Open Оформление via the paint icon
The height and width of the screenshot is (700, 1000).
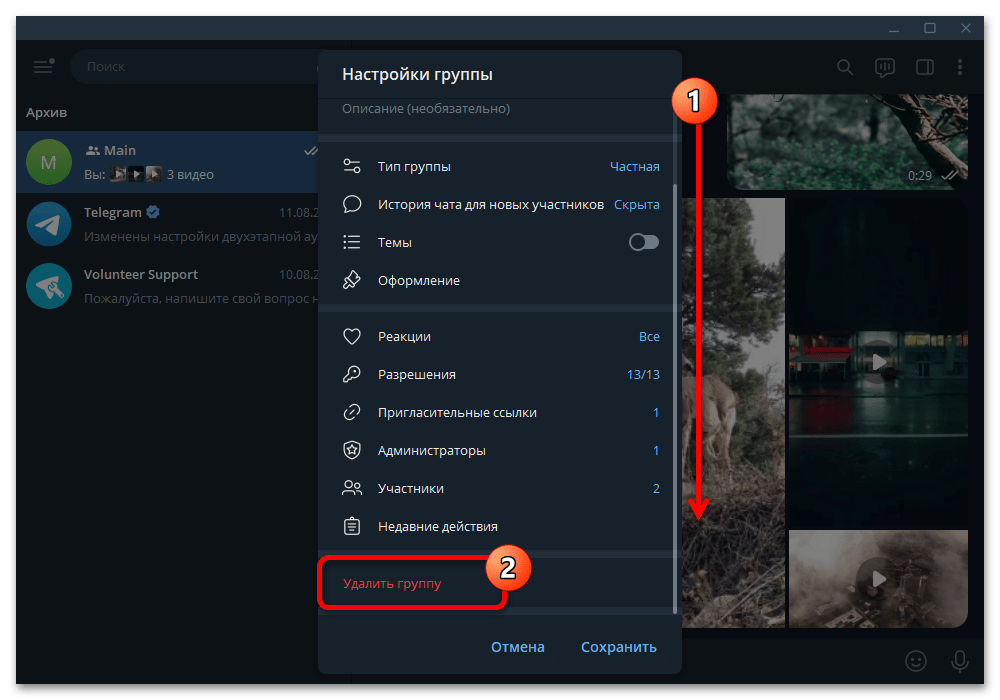pyautogui.click(x=352, y=280)
